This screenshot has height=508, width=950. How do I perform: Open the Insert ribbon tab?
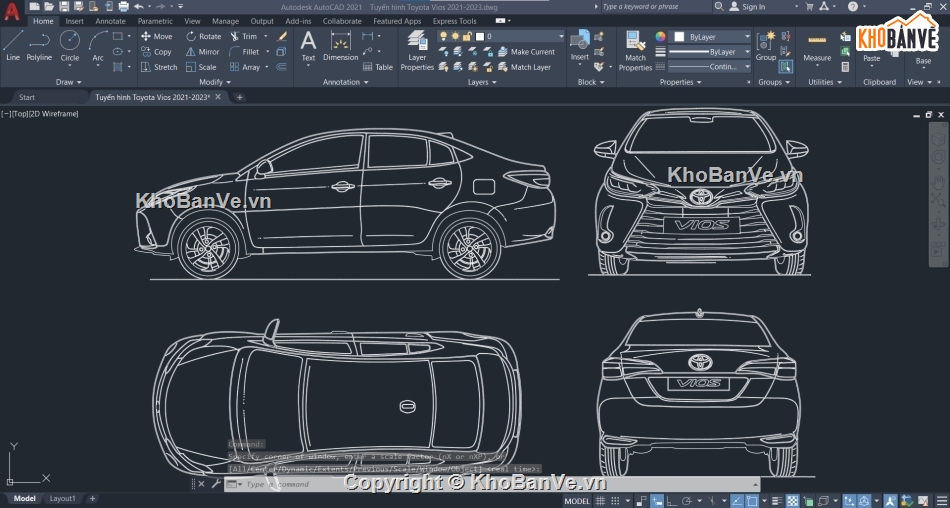click(x=75, y=21)
